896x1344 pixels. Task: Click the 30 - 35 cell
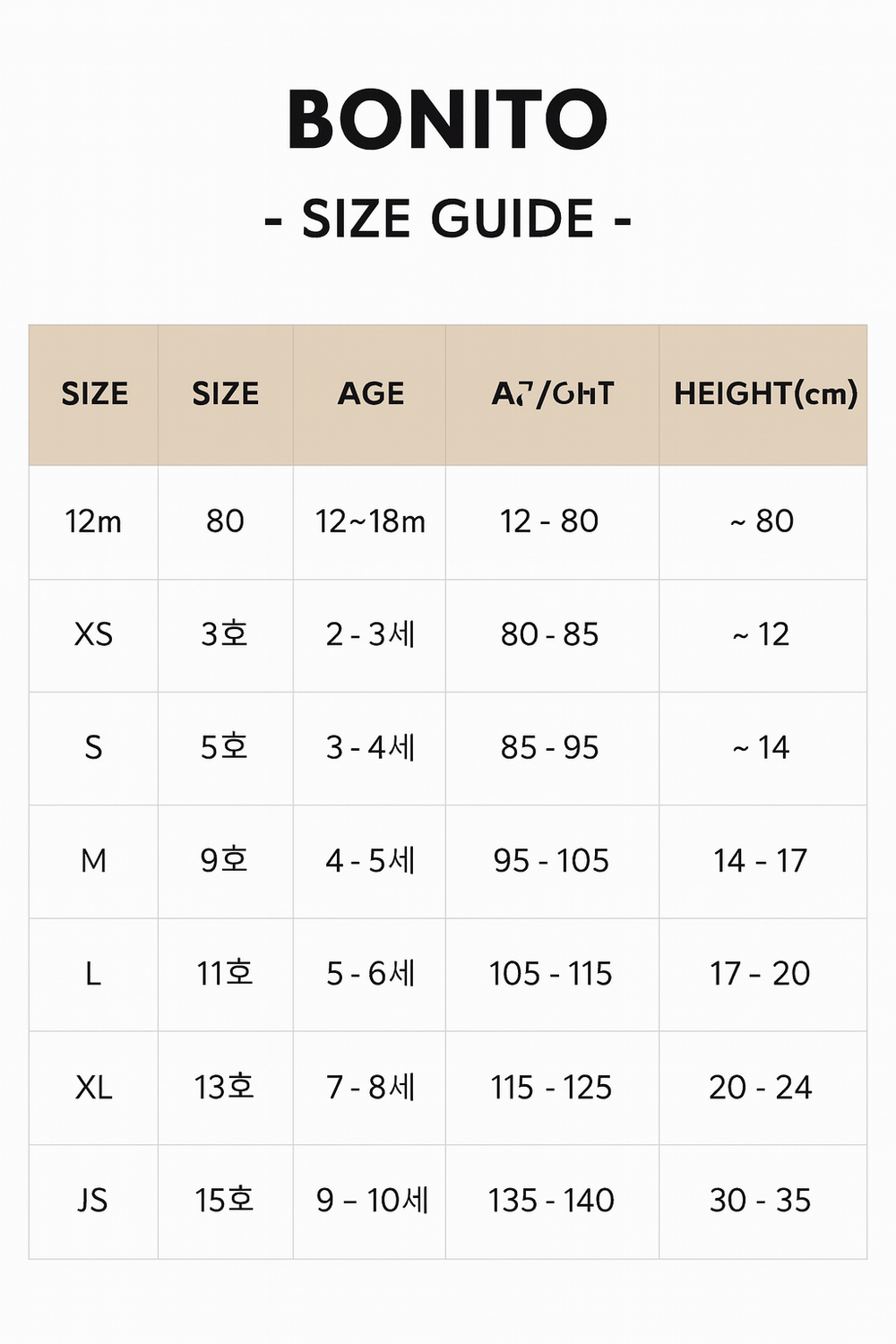click(761, 1201)
